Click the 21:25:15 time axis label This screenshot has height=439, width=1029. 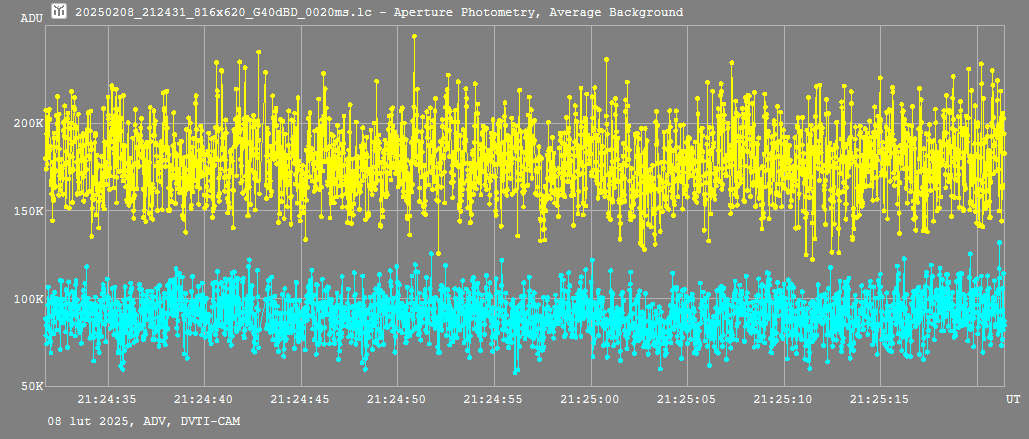click(x=881, y=399)
